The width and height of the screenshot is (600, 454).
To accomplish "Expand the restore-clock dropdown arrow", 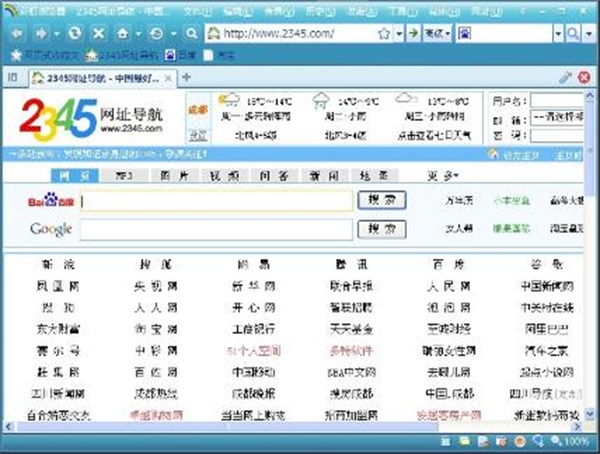I will [x=174, y=34].
